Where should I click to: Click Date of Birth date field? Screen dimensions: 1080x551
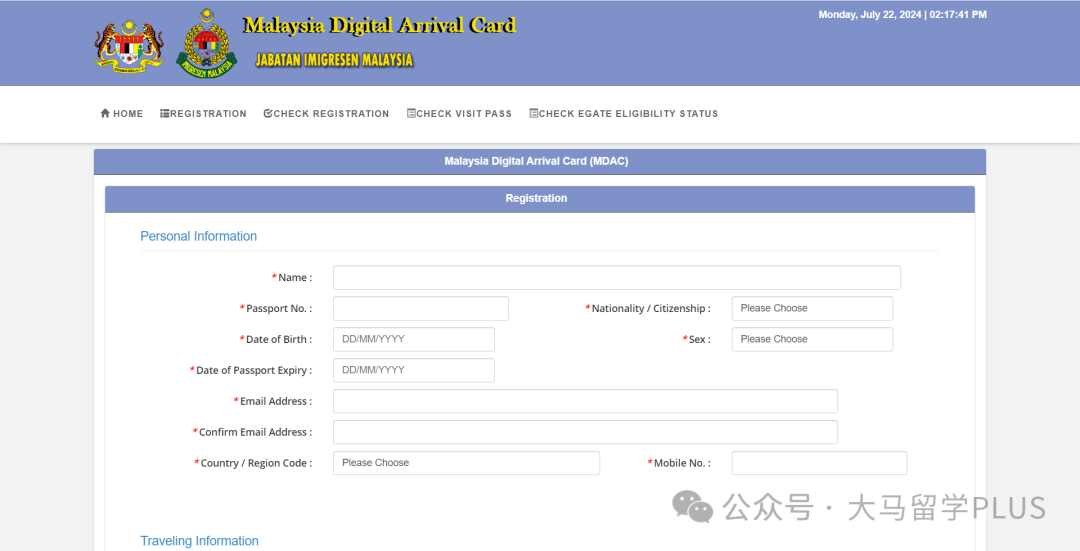click(414, 340)
